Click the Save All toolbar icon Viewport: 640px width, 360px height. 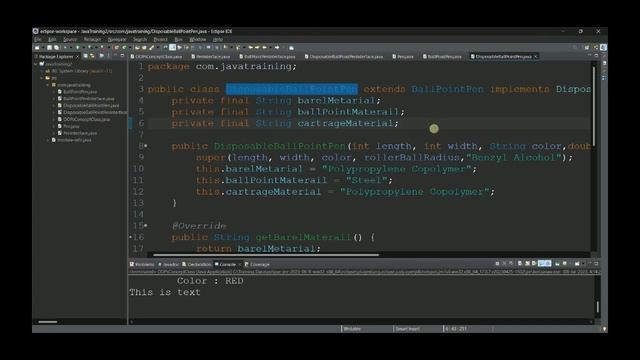click(56, 48)
